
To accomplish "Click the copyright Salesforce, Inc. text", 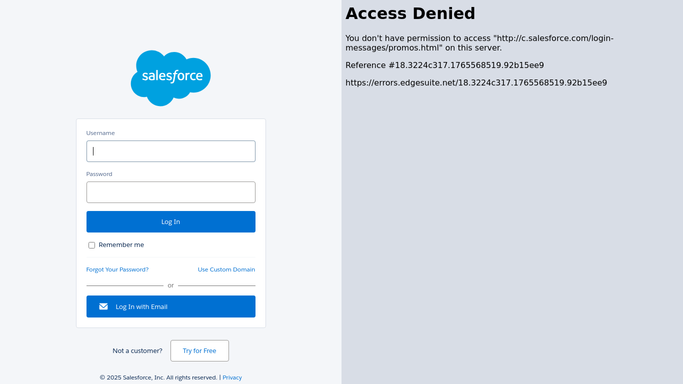I will pyautogui.click(x=159, y=377).
